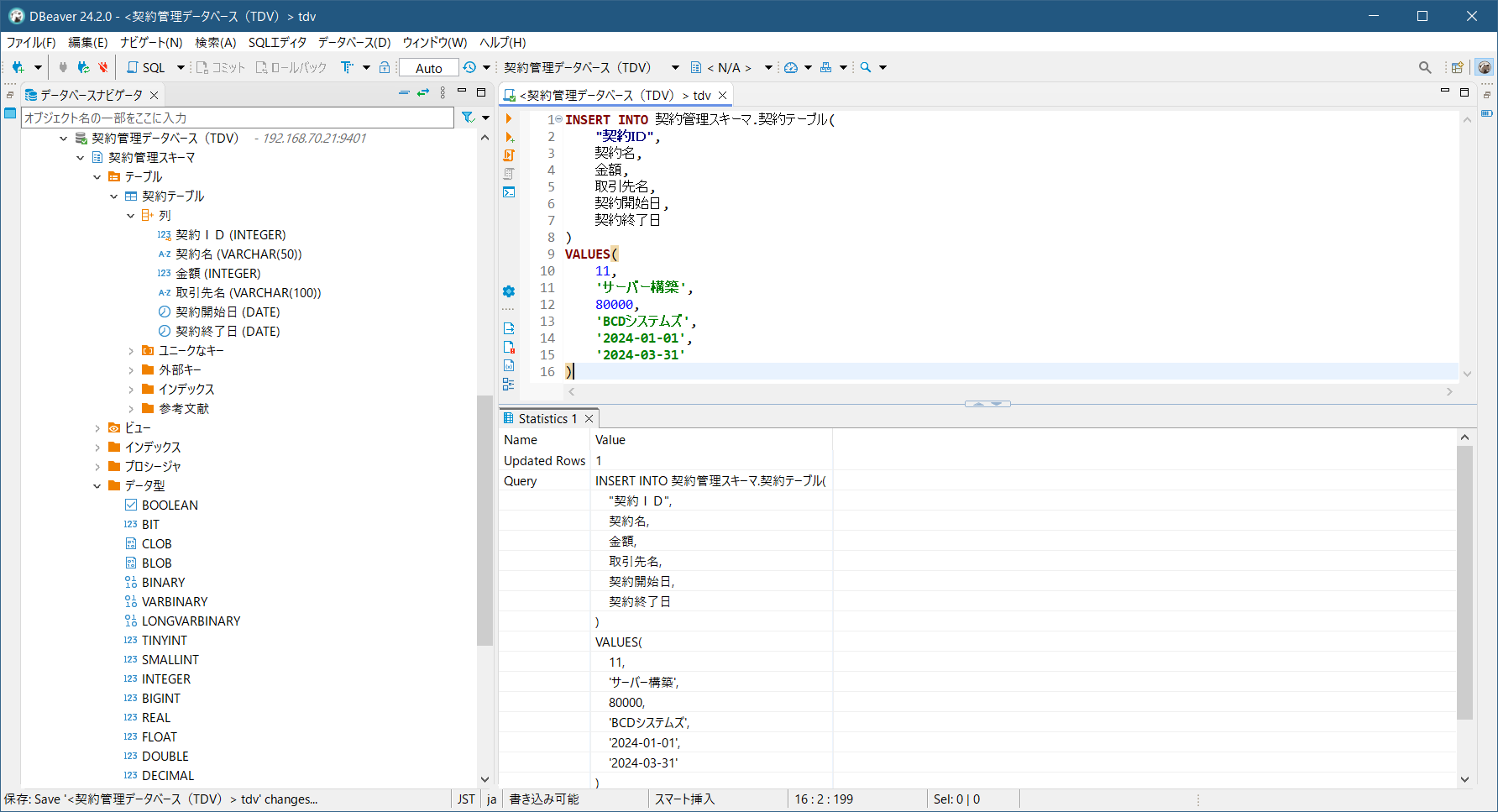Image resolution: width=1498 pixels, height=812 pixels.
Task: Open the perspective switcher icon
Action: tap(1458, 67)
